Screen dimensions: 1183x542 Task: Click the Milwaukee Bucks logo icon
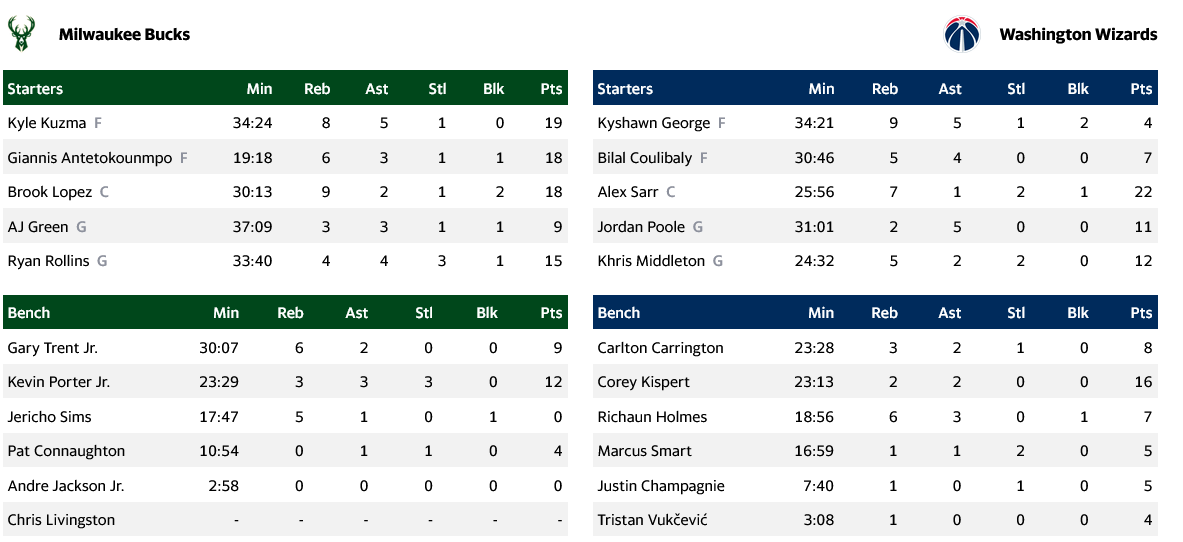point(20,34)
